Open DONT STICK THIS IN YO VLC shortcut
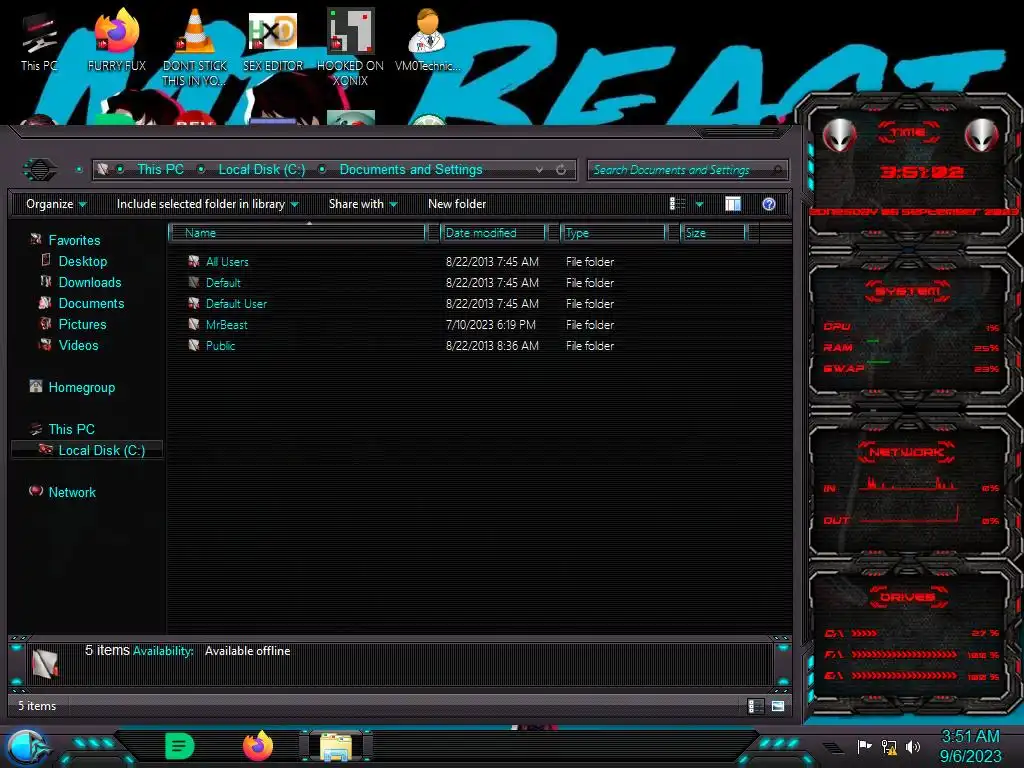Viewport: 1024px width, 768px height. (195, 47)
